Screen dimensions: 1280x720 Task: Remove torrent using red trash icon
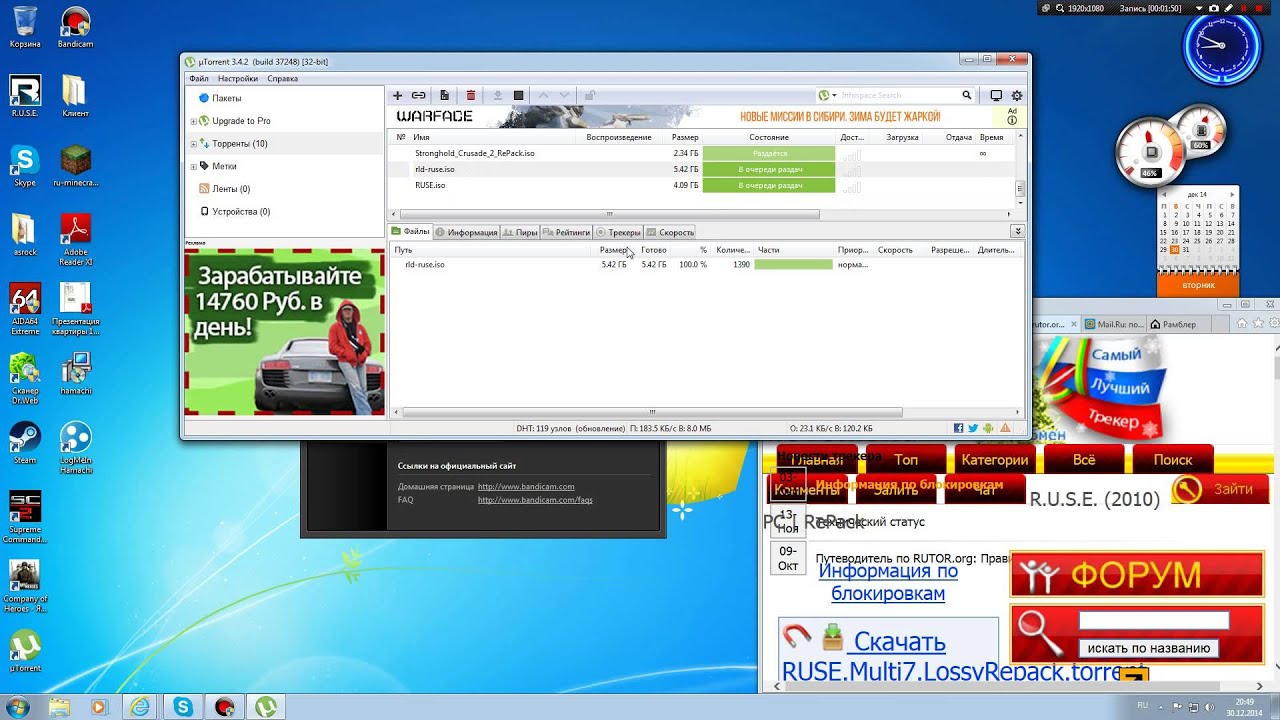tap(471, 95)
